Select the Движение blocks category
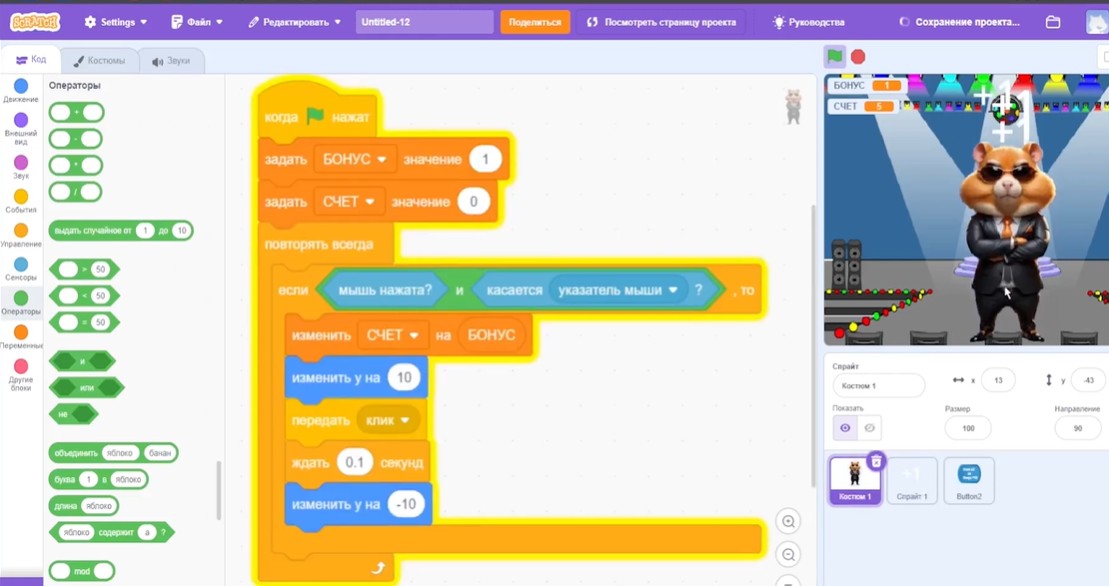The image size is (1109, 586). [x=21, y=90]
